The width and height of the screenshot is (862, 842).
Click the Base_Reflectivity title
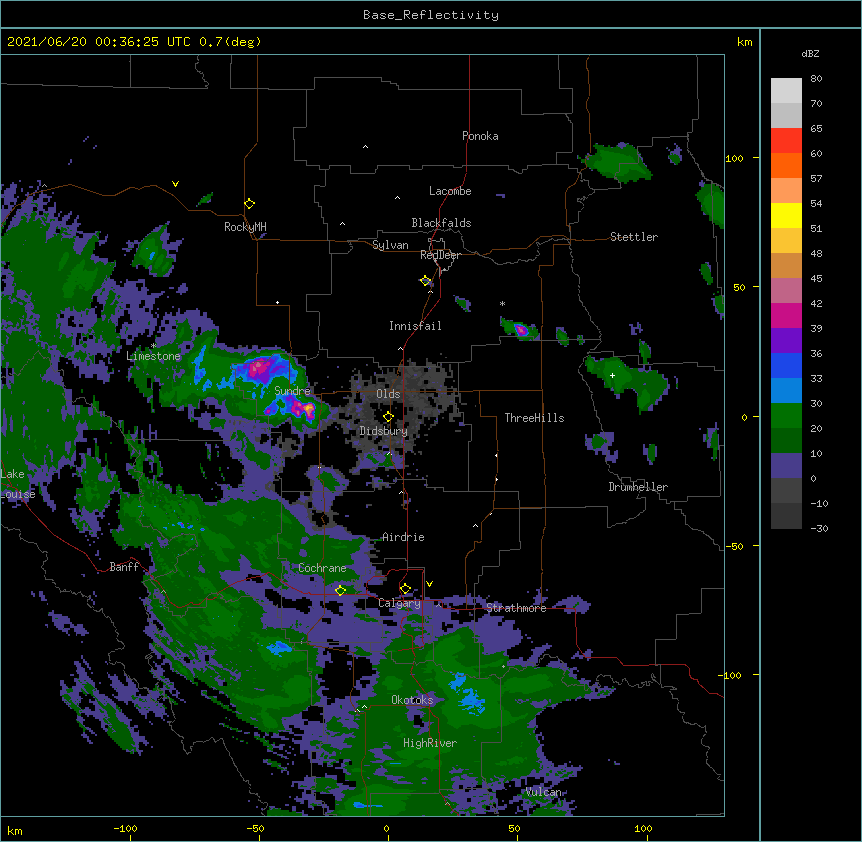(431, 15)
